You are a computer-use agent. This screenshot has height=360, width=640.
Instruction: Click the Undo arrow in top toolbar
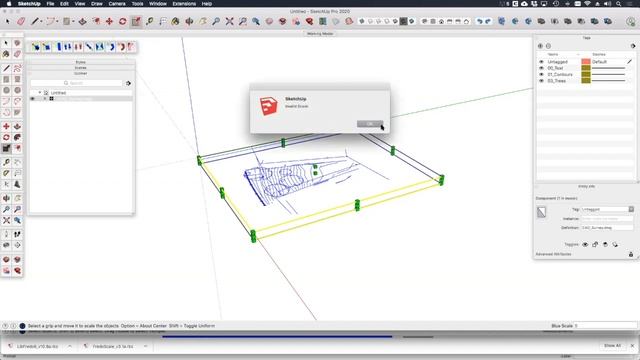480,21
